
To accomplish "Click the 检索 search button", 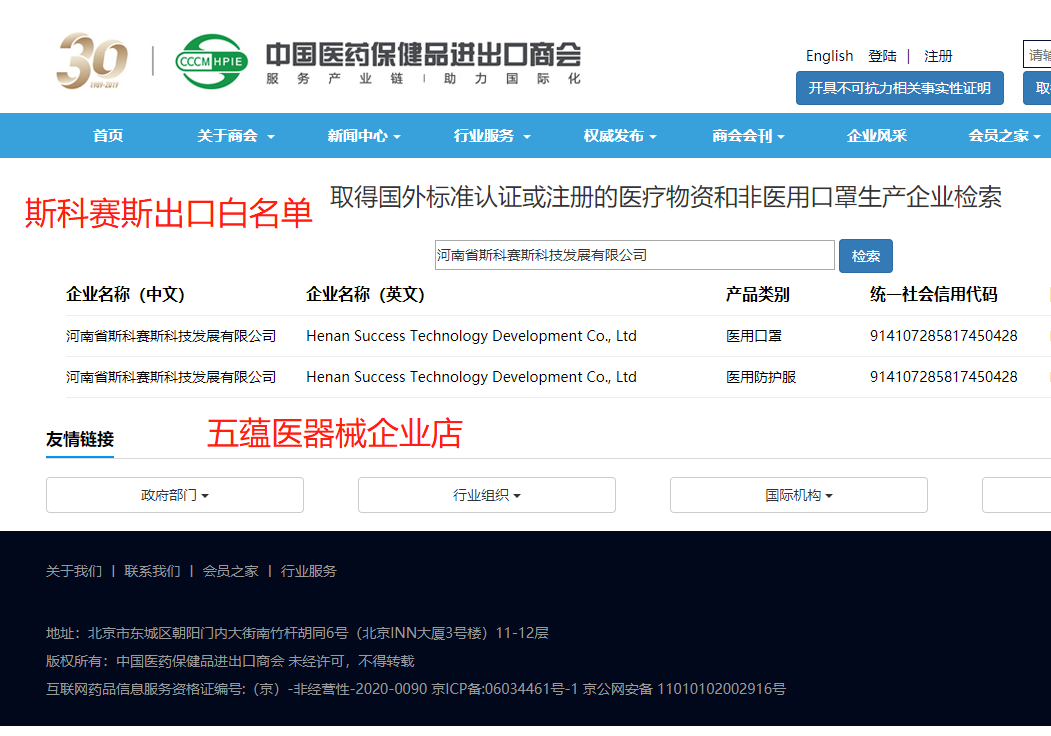I will 865,255.
